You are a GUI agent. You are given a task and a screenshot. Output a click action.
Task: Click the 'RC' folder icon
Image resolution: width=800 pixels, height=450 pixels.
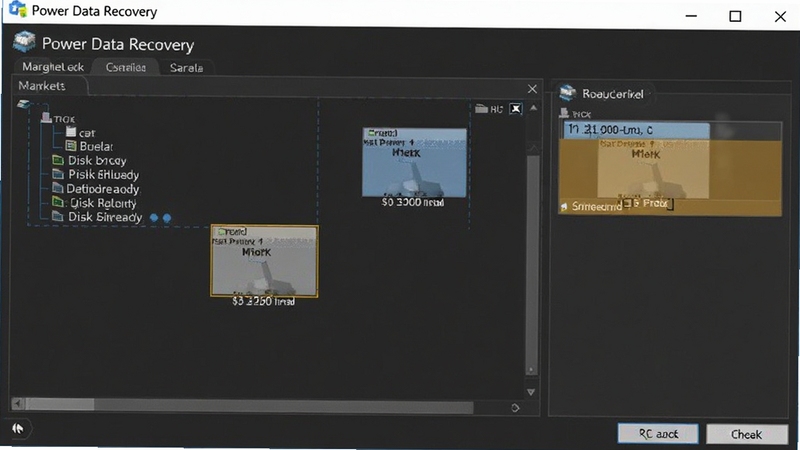481,109
